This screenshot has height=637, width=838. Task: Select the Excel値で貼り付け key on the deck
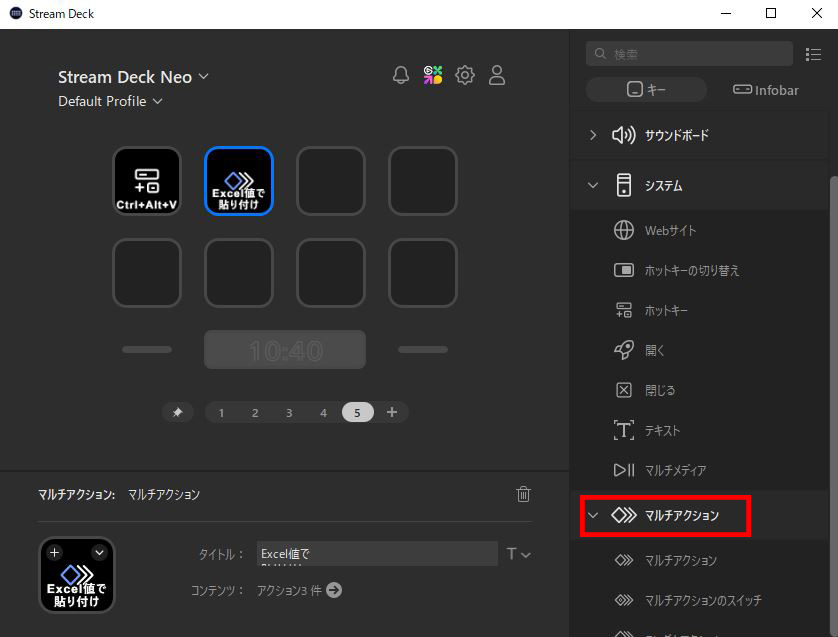point(239,181)
